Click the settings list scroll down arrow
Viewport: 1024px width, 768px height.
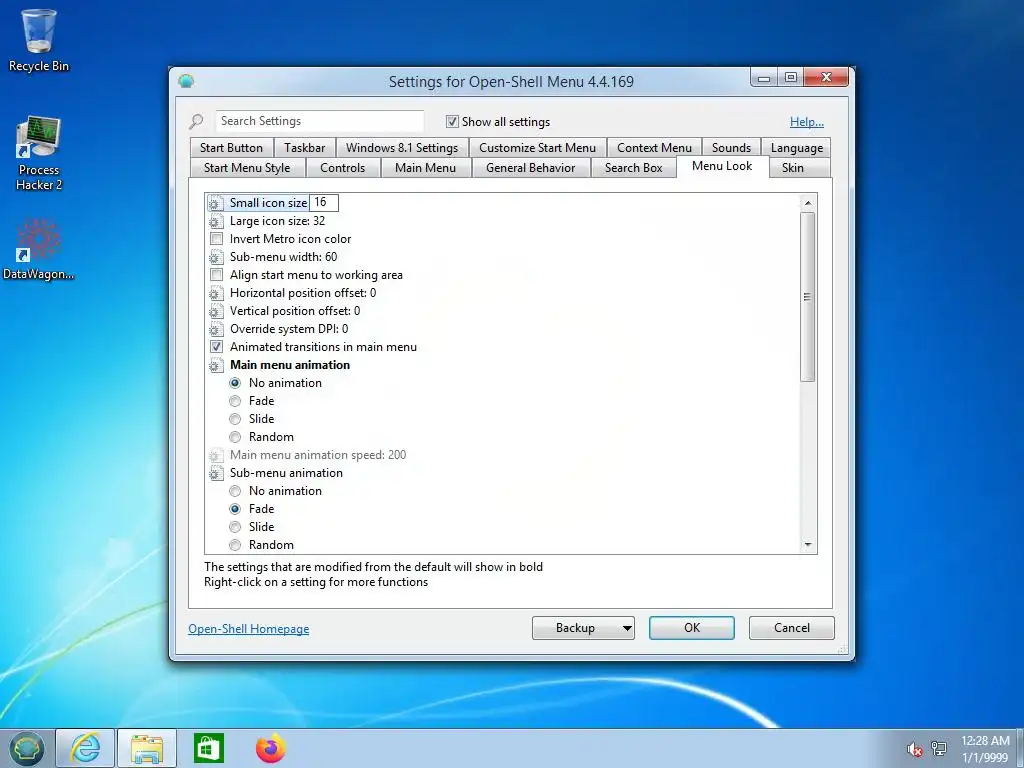point(808,545)
